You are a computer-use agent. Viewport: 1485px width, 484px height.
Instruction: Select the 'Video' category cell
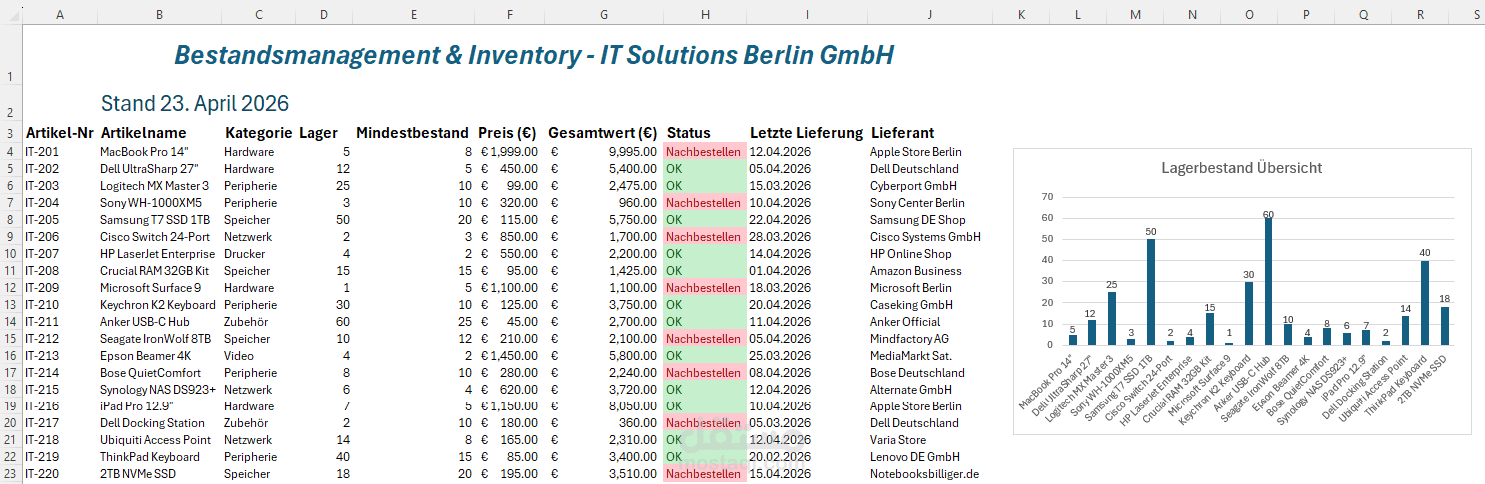pos(259,356)
